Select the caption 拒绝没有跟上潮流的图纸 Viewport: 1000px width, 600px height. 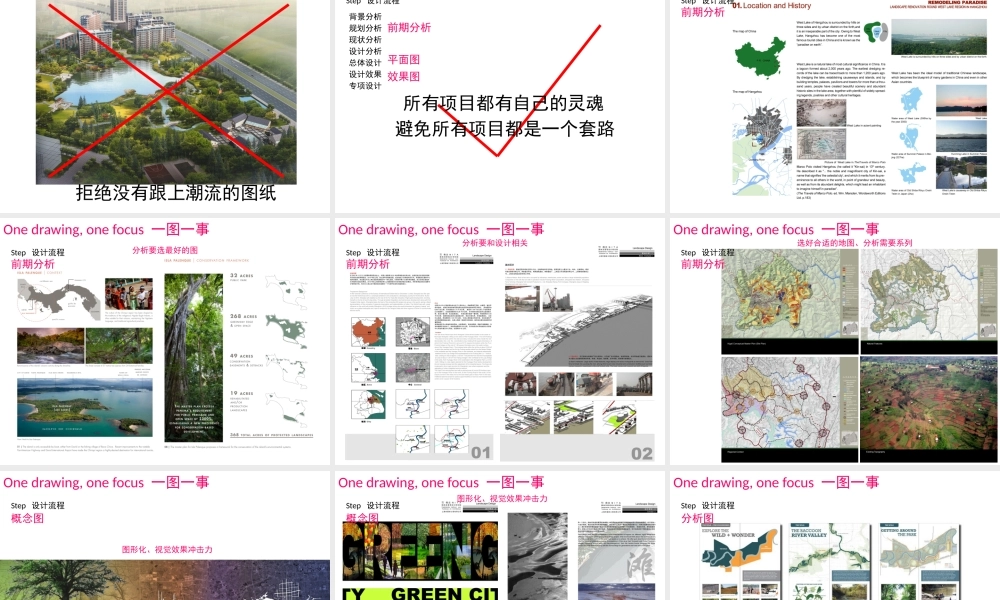(x=176, y=194)
